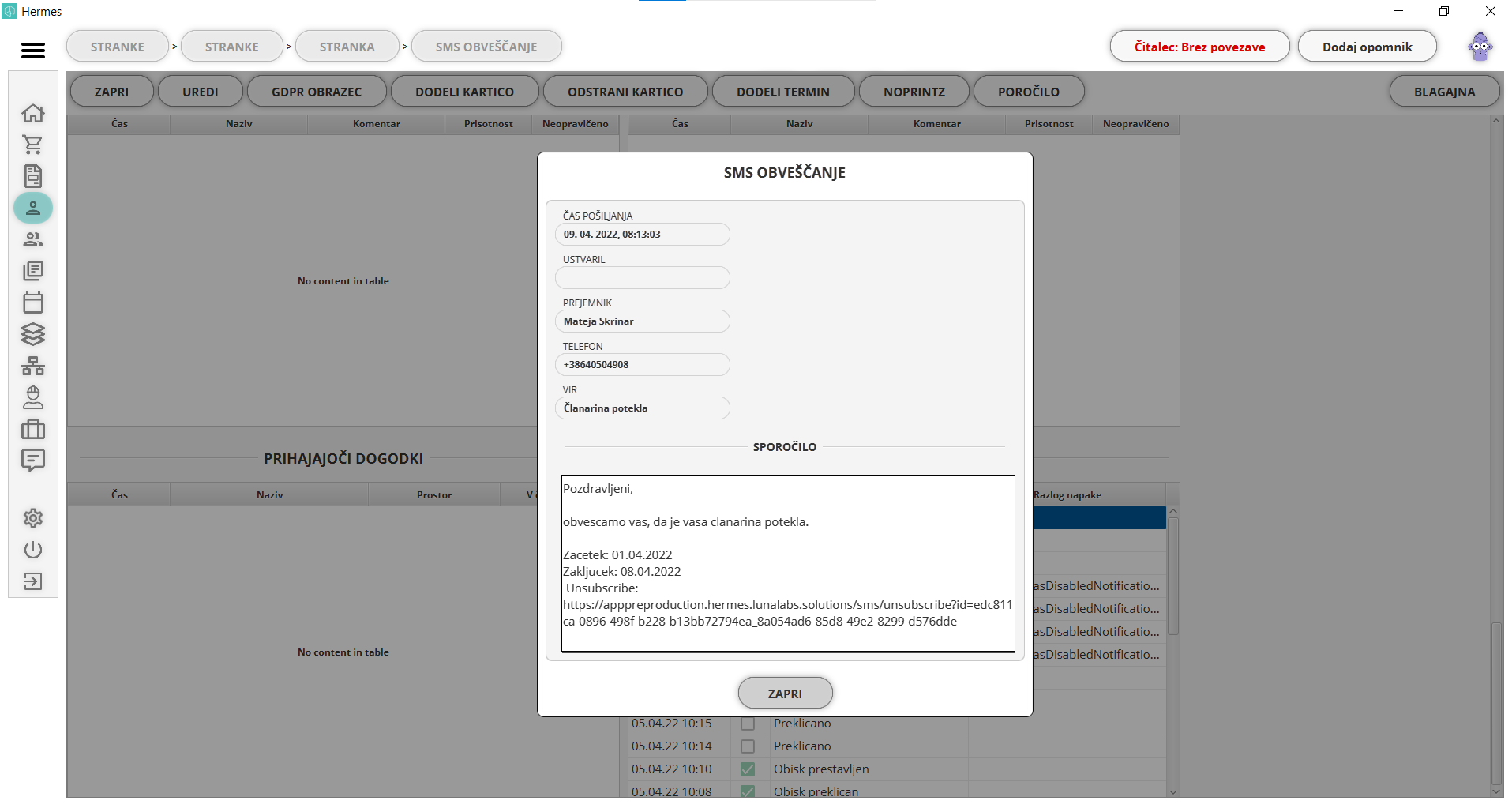Click the ČAS POŠILJANJA field
Image resolution: width=1512 pixels, height=812 pixels.
[x=643, y=235]
